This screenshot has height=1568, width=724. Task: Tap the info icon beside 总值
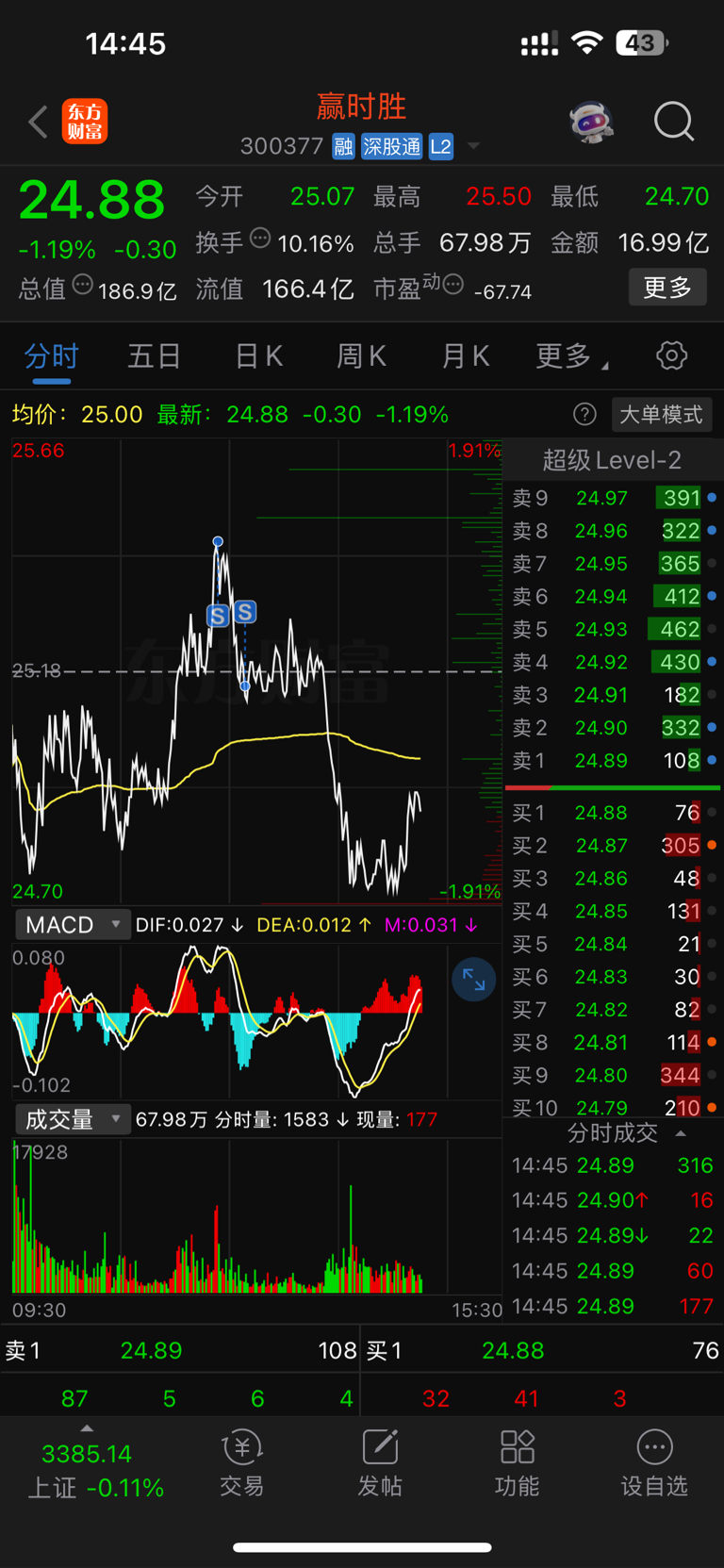coord(83,285)
